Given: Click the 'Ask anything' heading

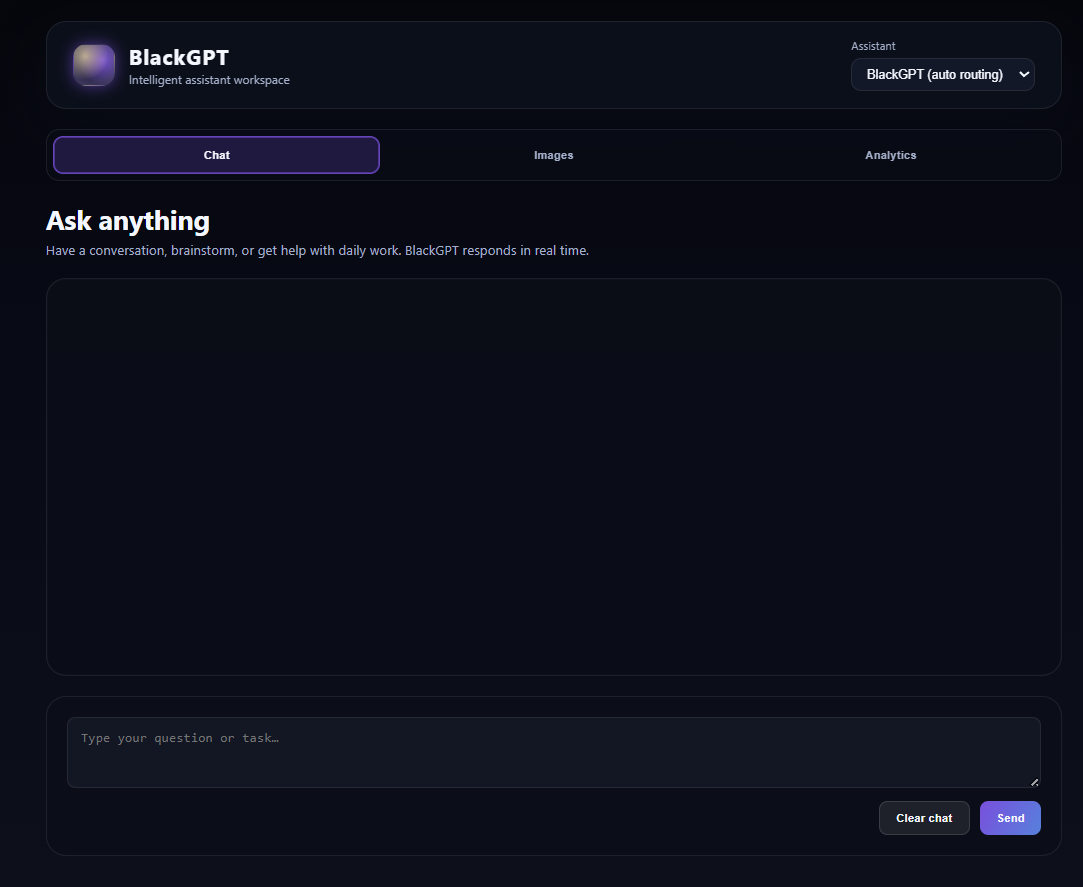Looking at the screenshot, I should click(x=127, y=220).
